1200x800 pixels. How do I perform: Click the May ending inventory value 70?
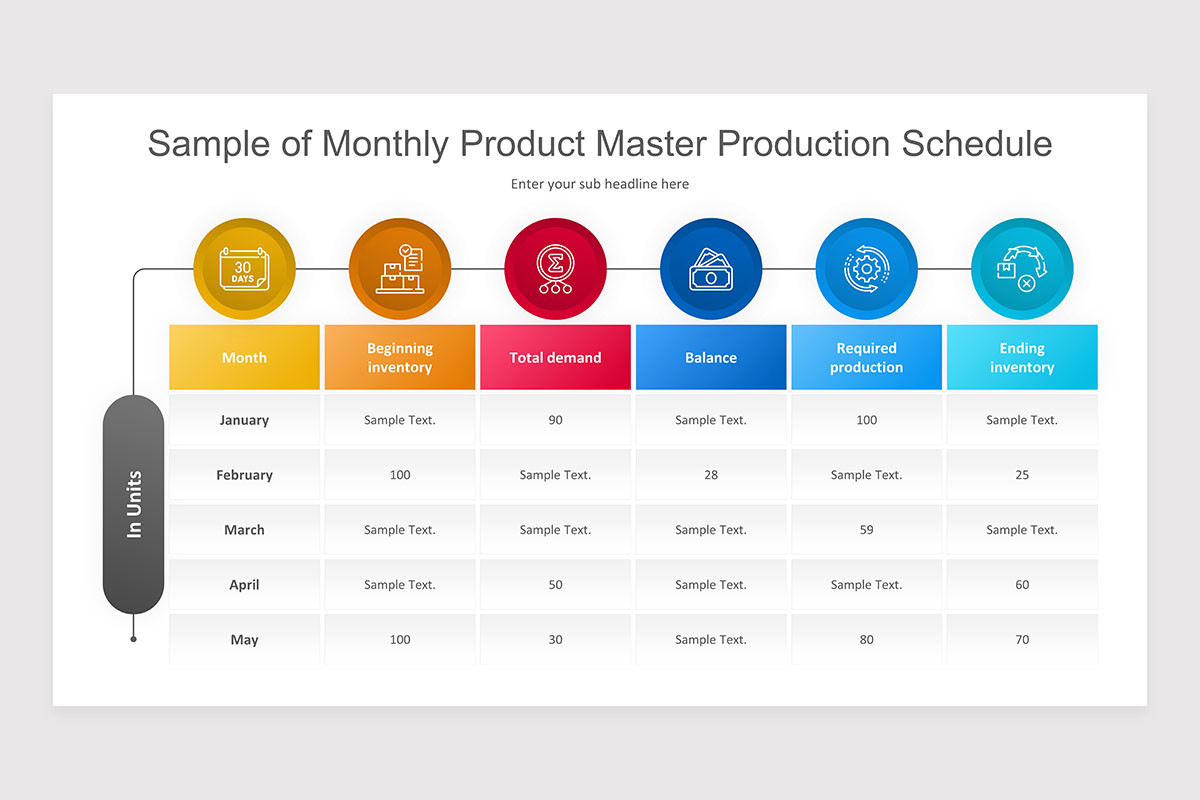click(x=1022, y=639)
